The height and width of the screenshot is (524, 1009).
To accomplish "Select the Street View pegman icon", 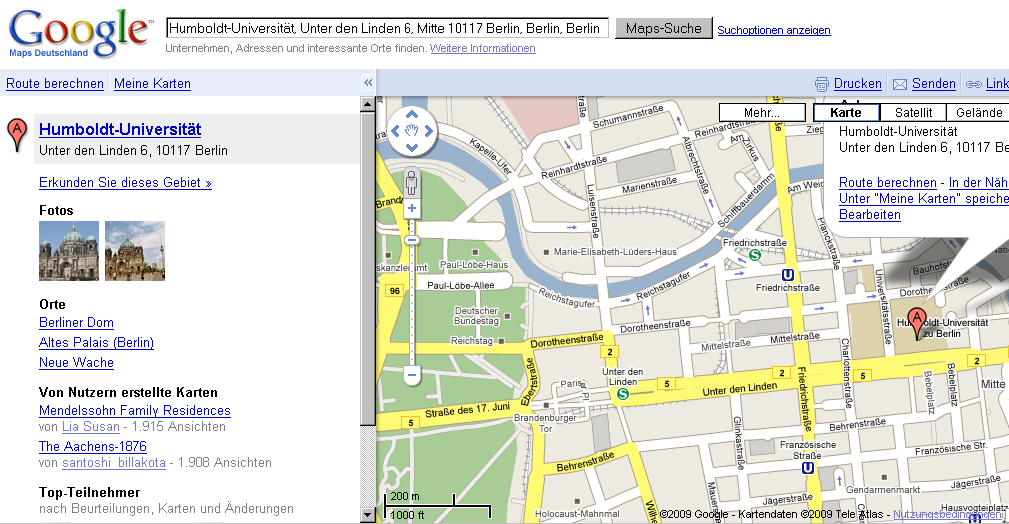I will (x=412, y=183).
